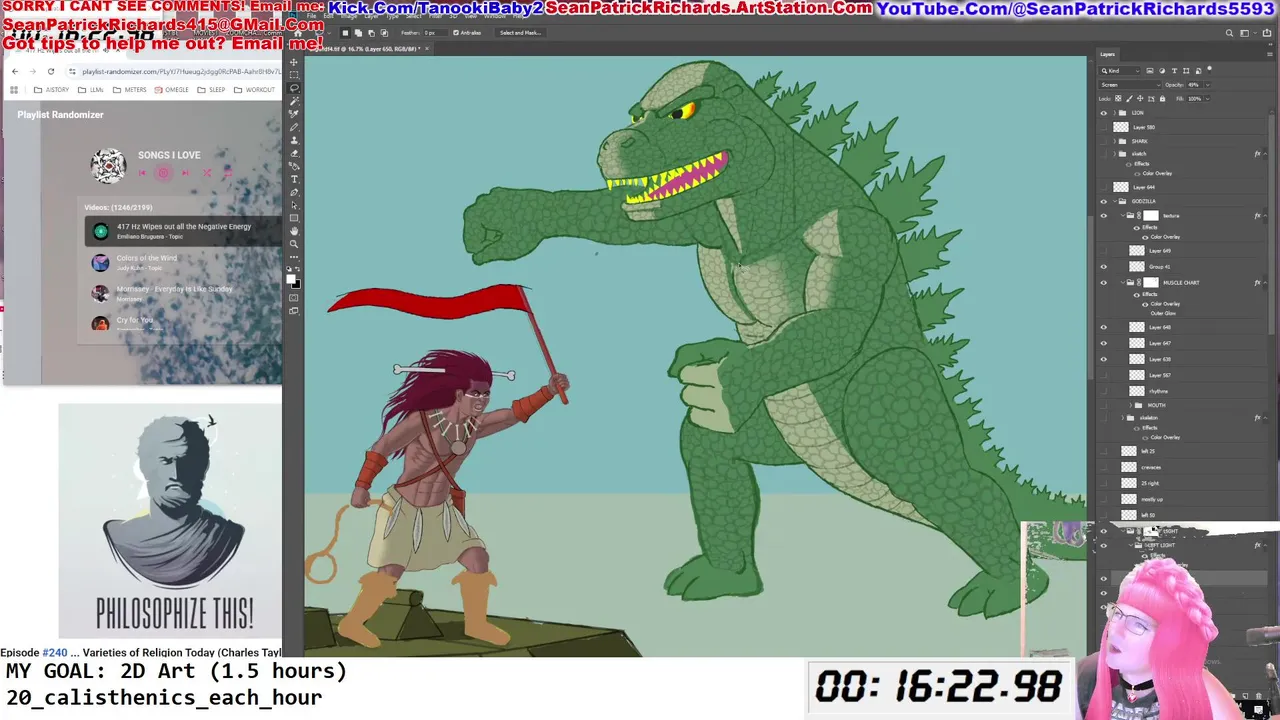This screenshot has height=720, width=1280.
Task: Collapse the GODZILLA group
Action: click(1115, 201)
